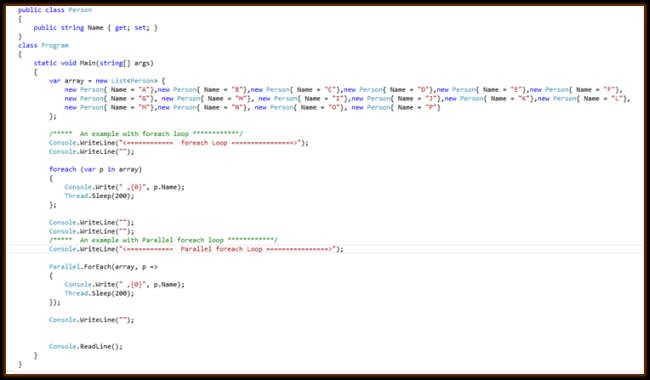Click 'var array = new List<Person> {' line
The image size is (650, 380).
point(107,81)
